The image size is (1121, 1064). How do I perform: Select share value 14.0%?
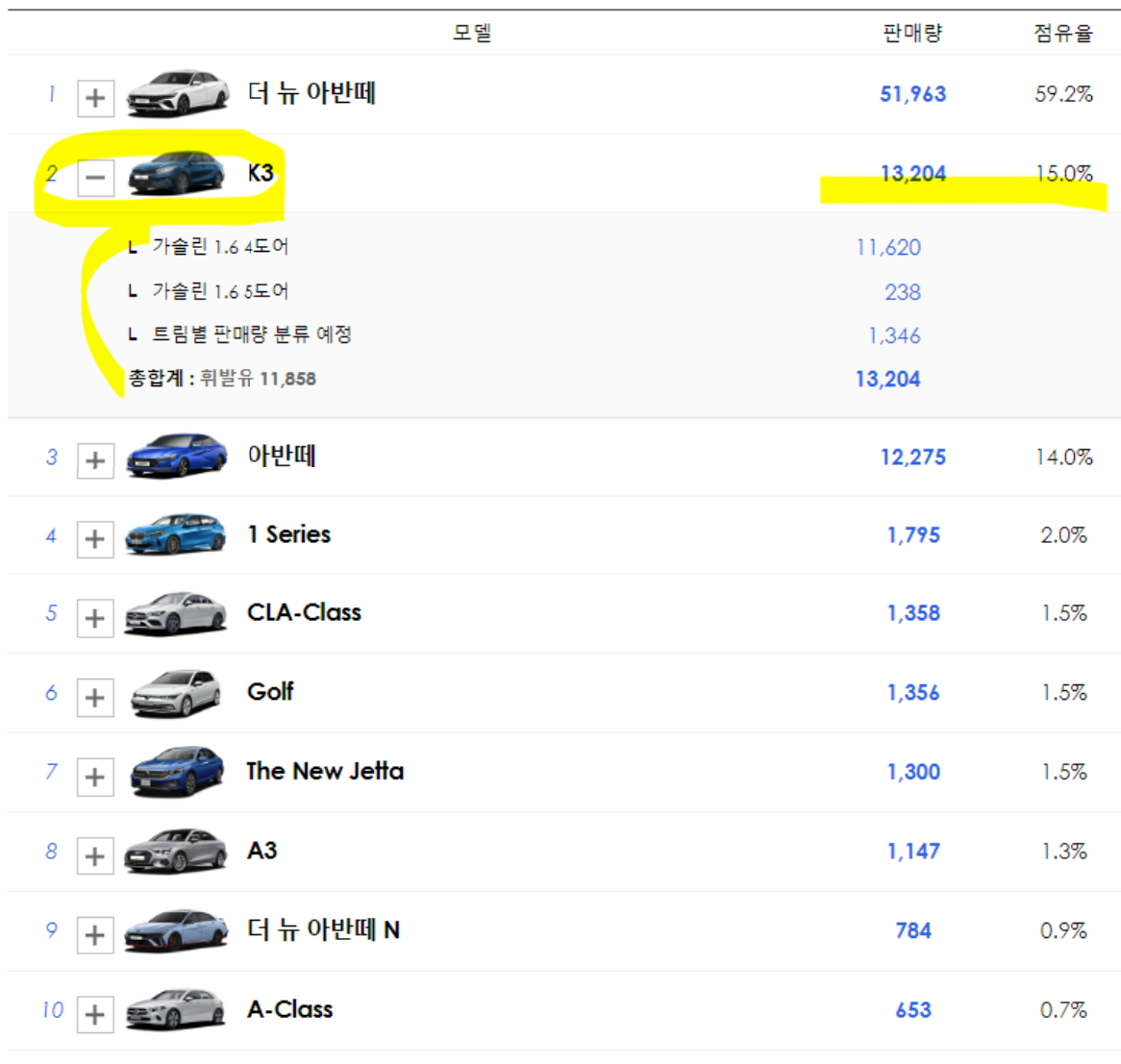(x=1064, y=457)
